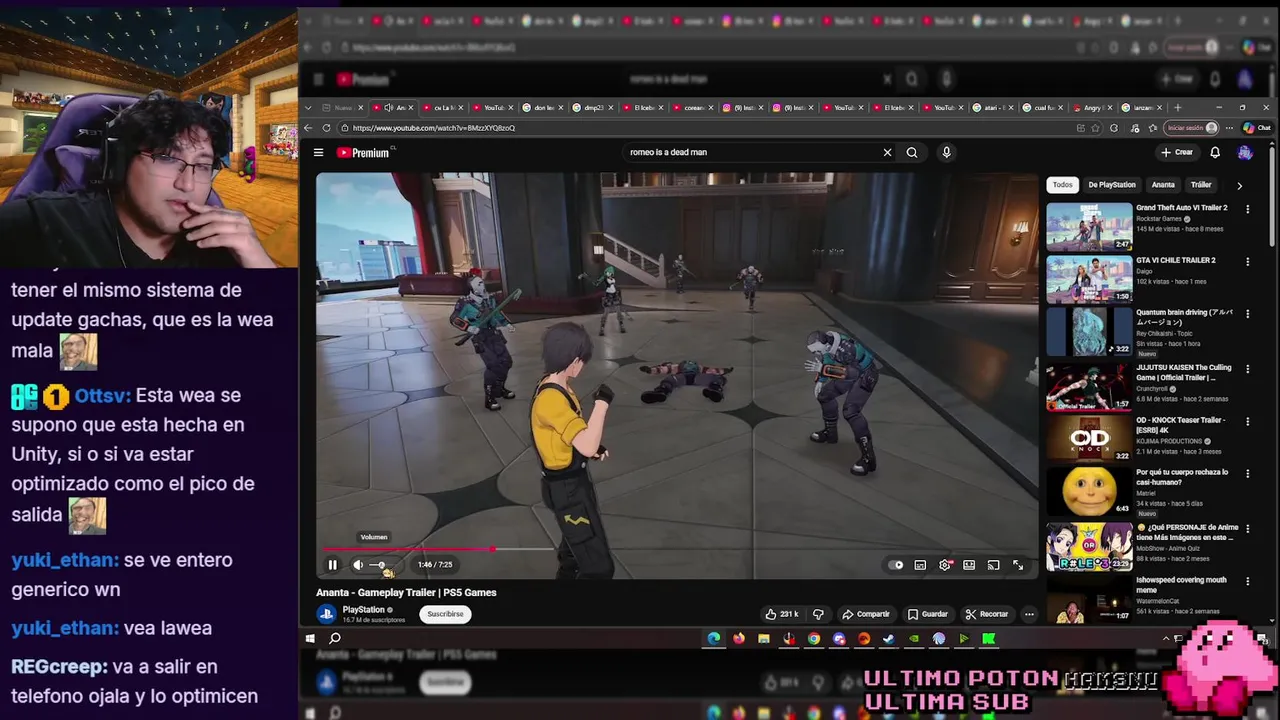Open the Copilot Chat button
1280x720 pixels.
[x=1256, y=128]
